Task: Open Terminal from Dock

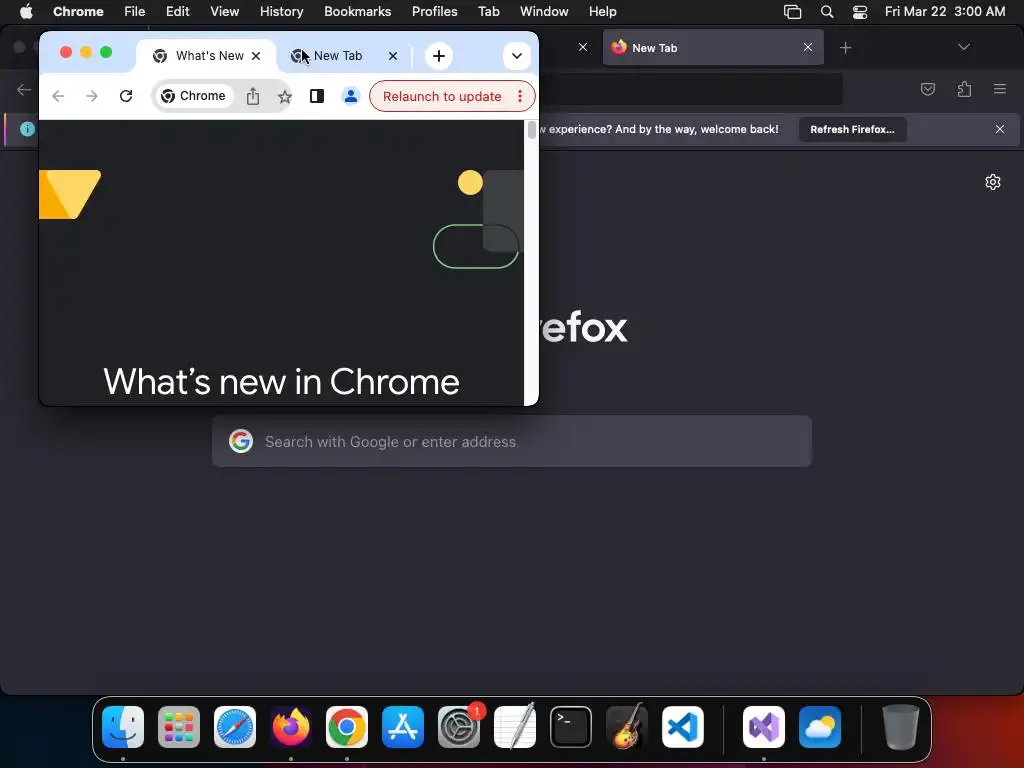Action: pyautogui.click(x=571, y=727)
